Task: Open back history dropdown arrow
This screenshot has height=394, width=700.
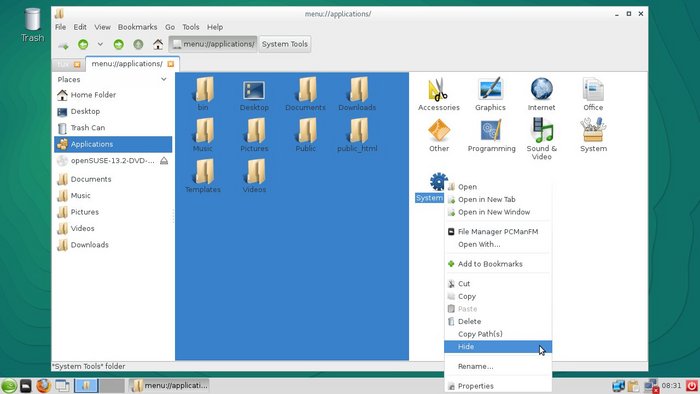Action: pos(100,44)
